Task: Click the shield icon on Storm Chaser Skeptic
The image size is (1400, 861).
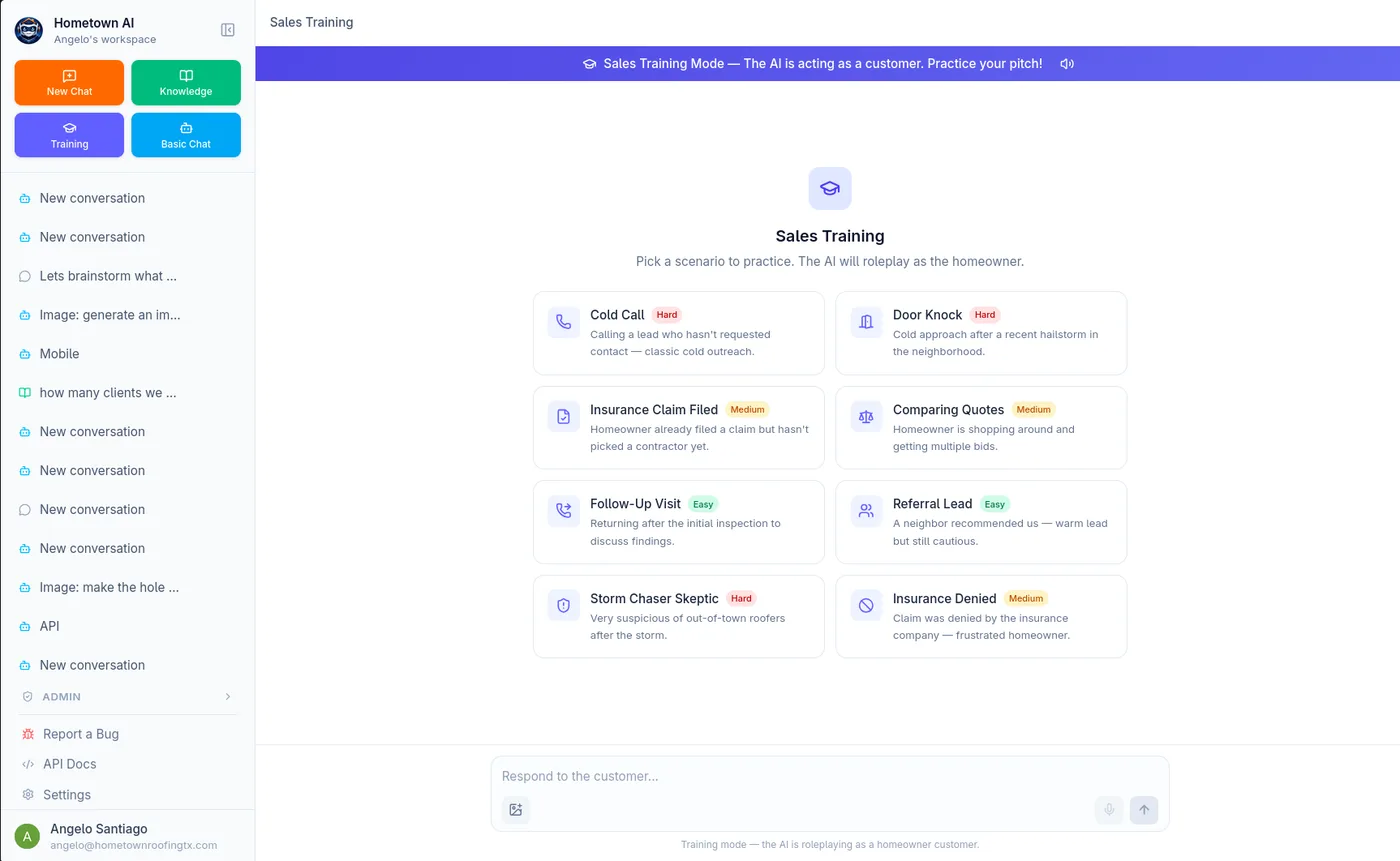Action: (x=564, y=605)
